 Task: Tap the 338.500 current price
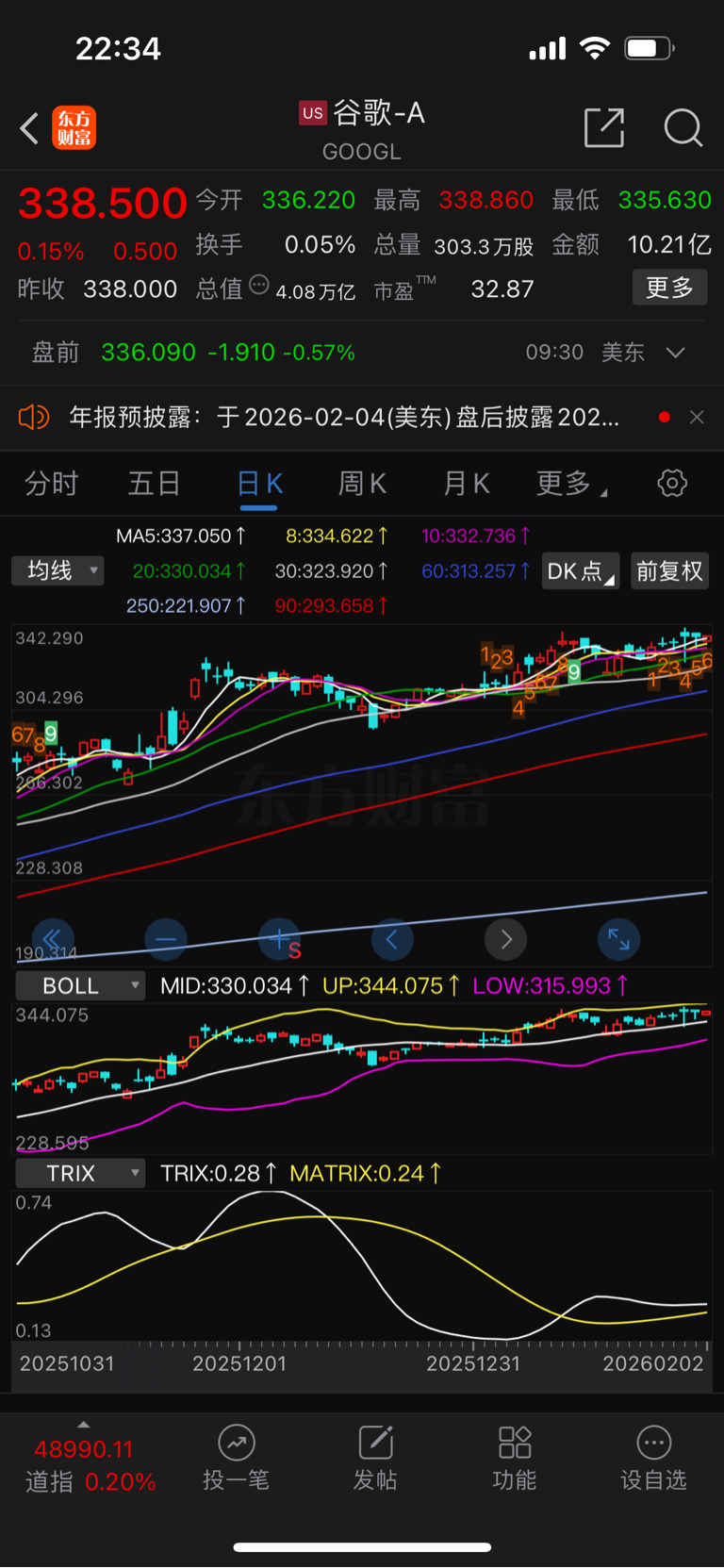point(103,203)
